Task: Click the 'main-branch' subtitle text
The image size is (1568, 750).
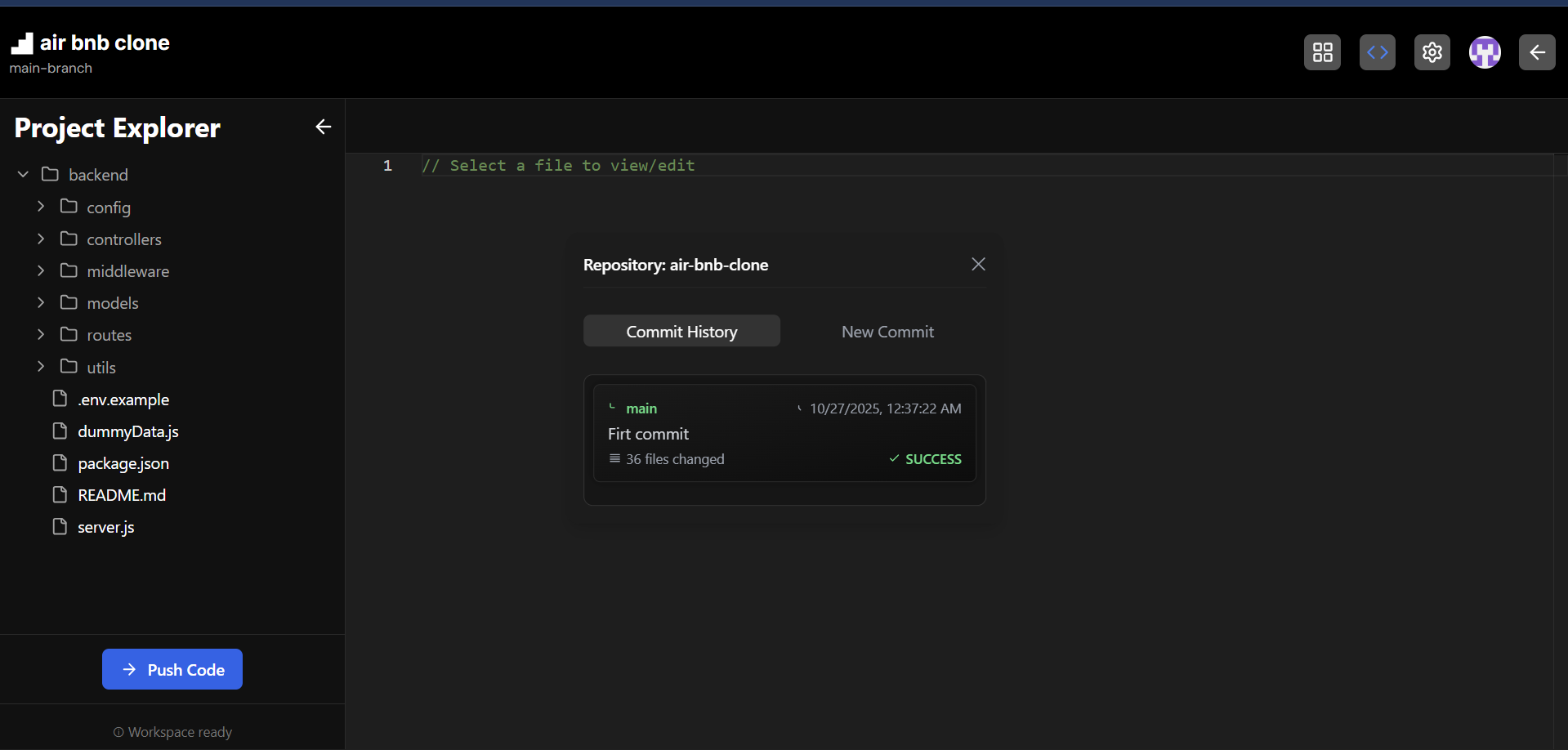Action: [51, 68]
